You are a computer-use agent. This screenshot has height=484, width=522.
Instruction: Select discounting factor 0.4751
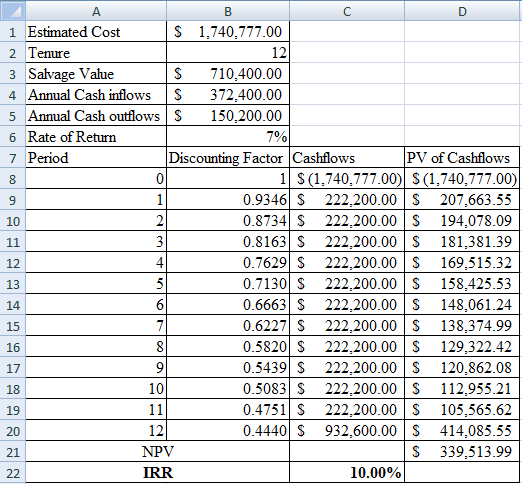point(228,410)
